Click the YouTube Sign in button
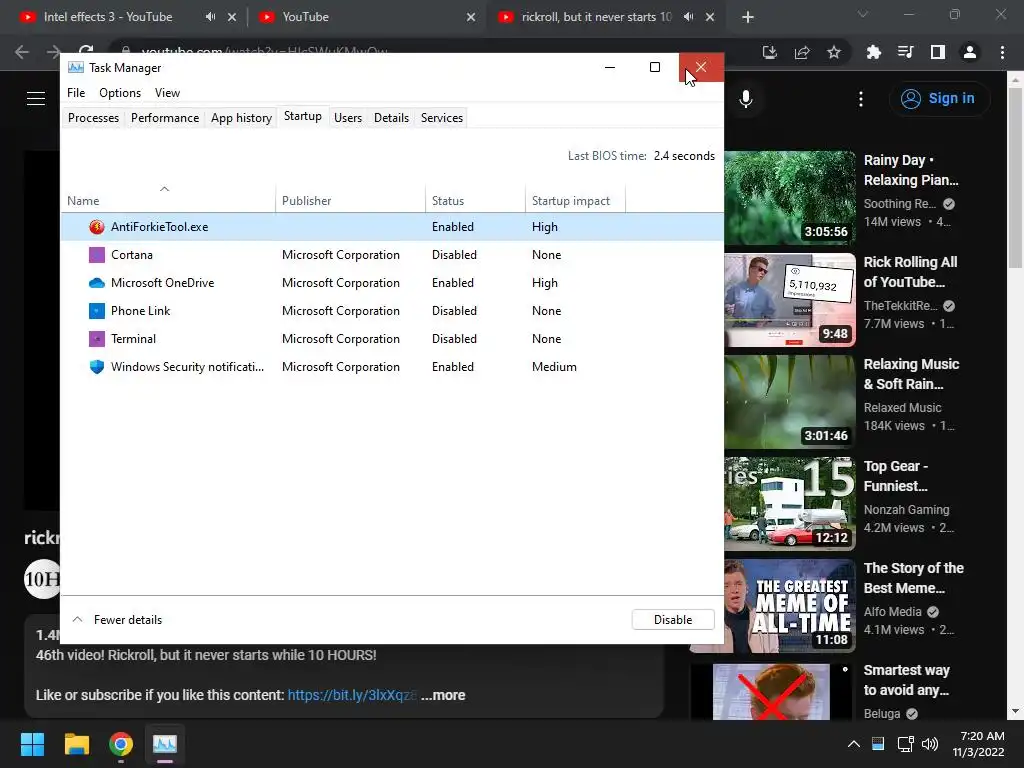This screenshot has width=1024, height=768. (938, 99)
